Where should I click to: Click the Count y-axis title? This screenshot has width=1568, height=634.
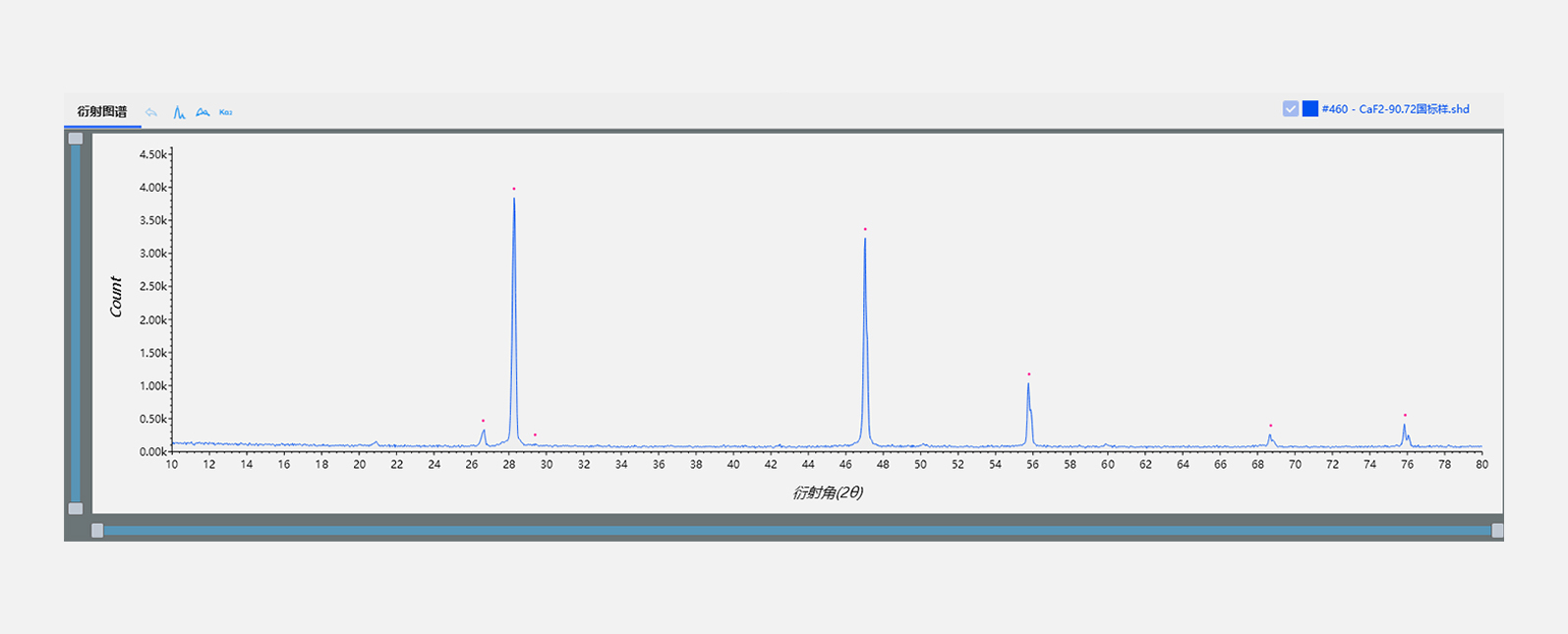(116, 297)
